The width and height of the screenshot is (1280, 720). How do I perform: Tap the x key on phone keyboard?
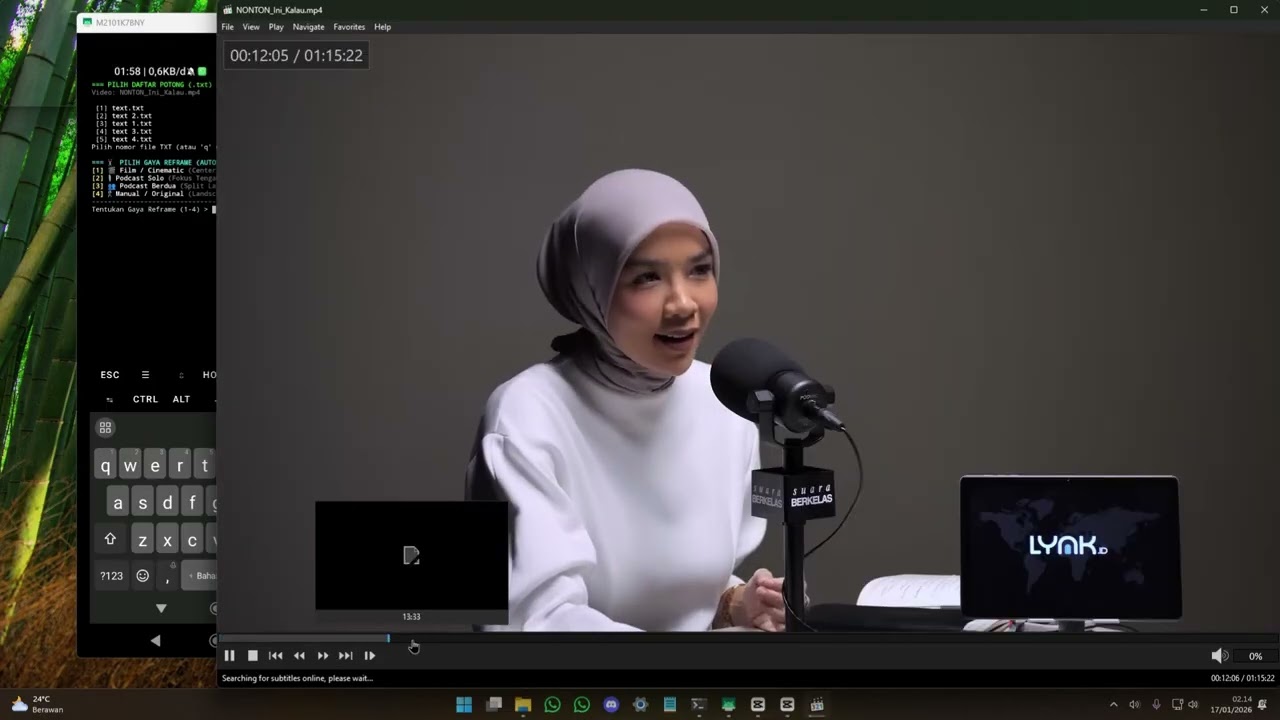pos(167,540)
